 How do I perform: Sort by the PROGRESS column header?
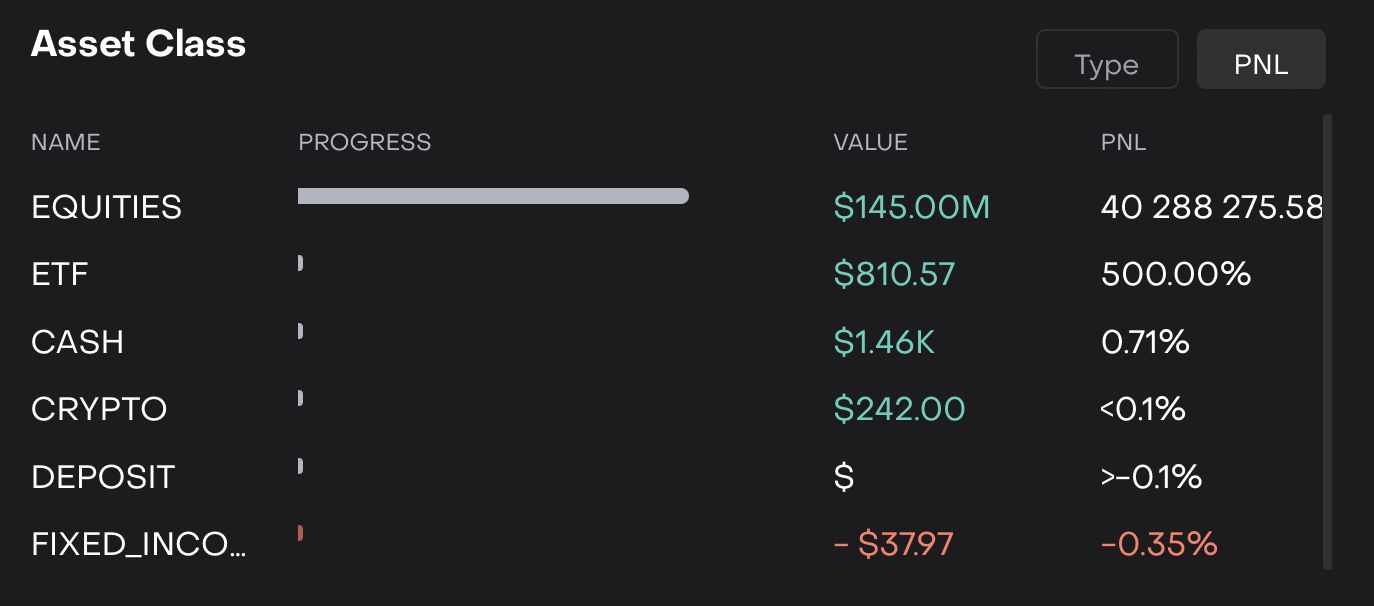(365, 142)
